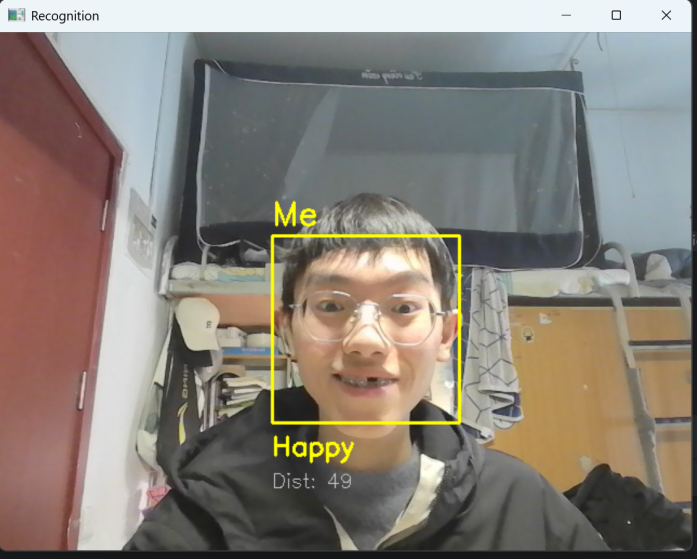Minimize the Recognition window
Viewport: 698px width, 560px height.
pos(566,16)
